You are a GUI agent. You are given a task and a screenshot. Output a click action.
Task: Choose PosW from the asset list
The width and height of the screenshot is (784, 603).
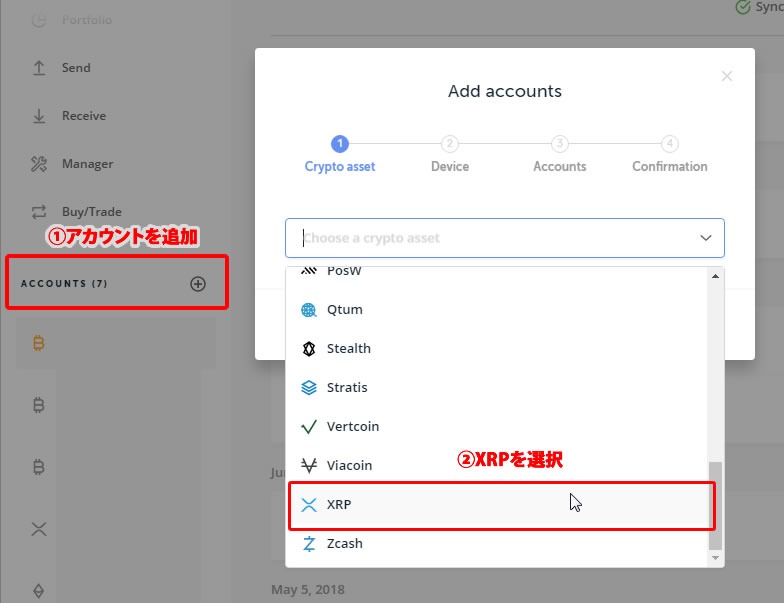[496, 270]
